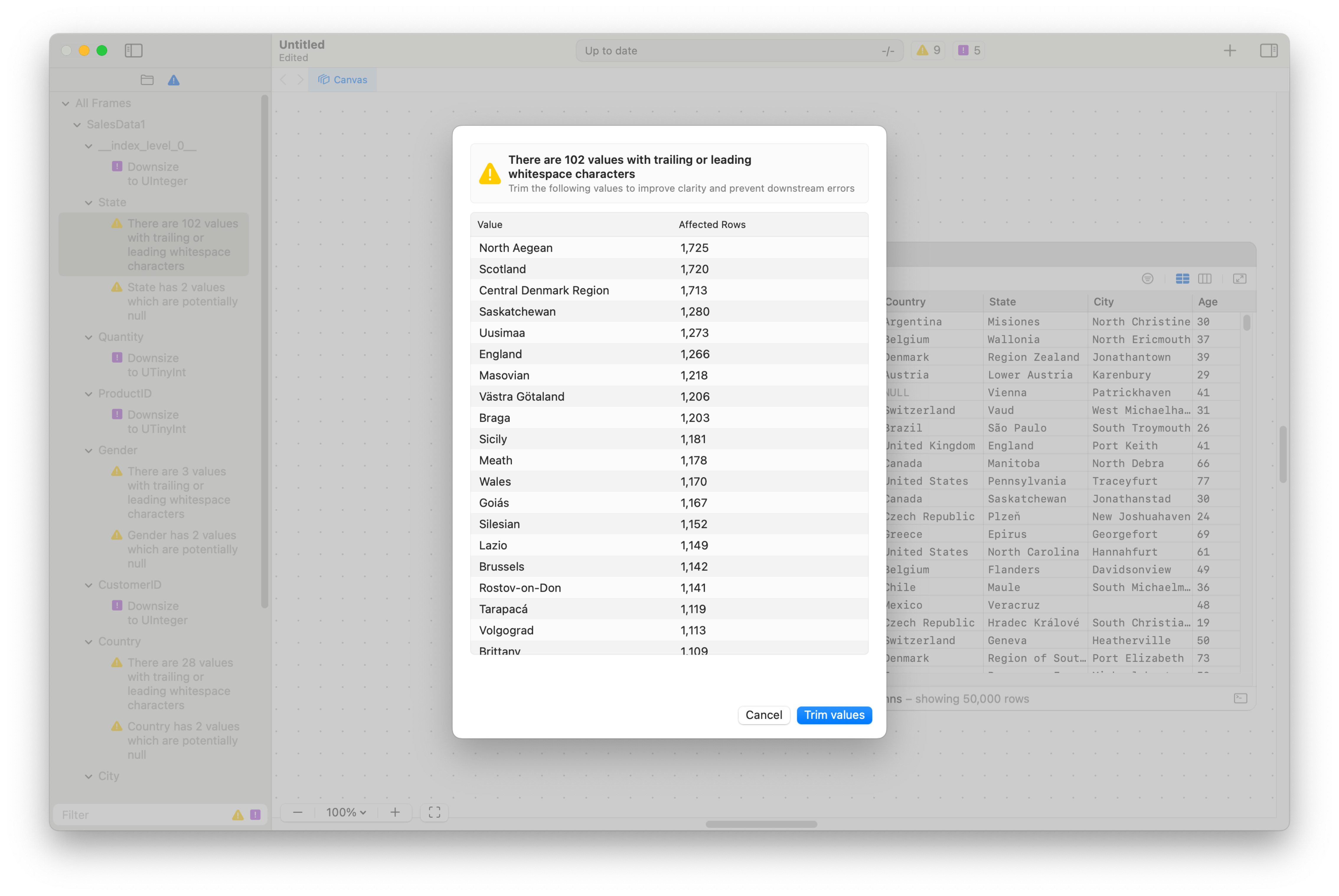Open the console icon in table footer
The image size is (1339, 896).
[x=1241, y=698]
